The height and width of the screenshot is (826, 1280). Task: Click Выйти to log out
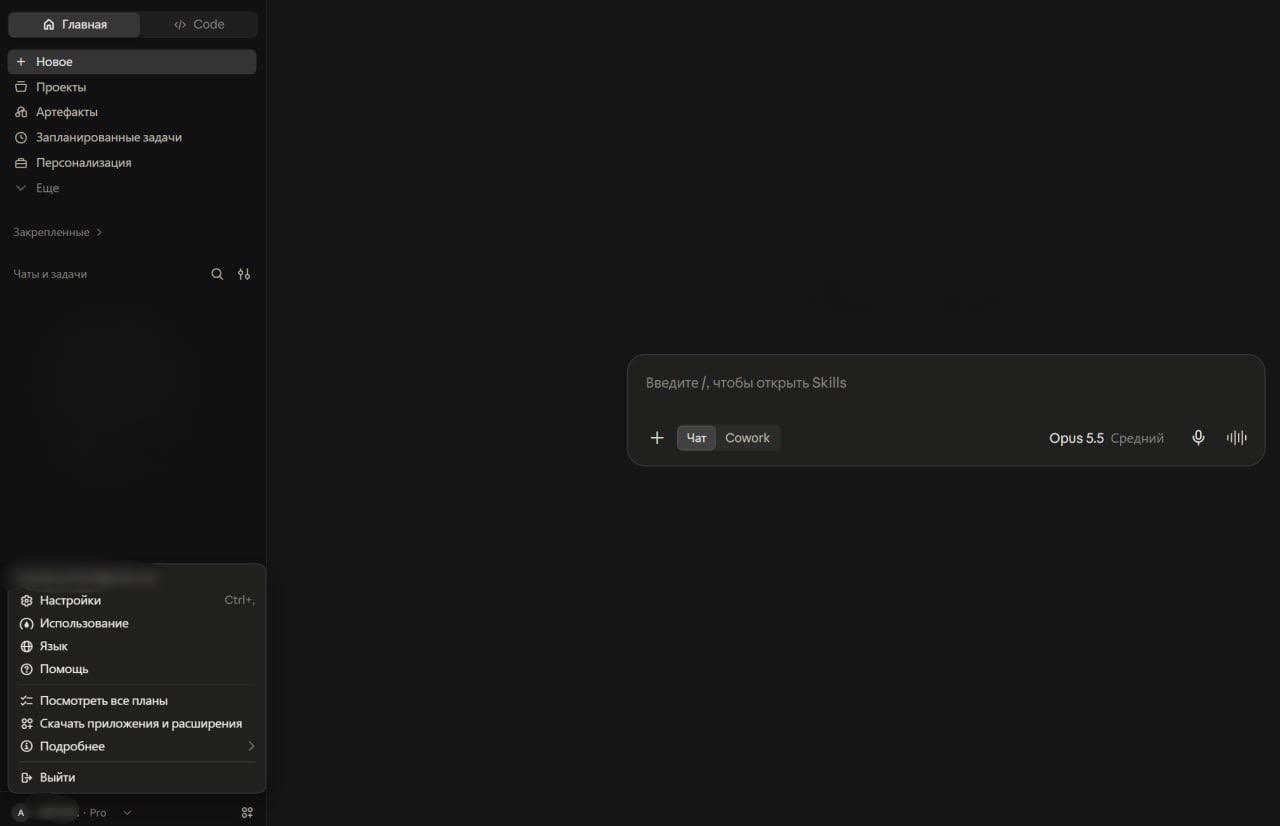[x=137, y=777]
